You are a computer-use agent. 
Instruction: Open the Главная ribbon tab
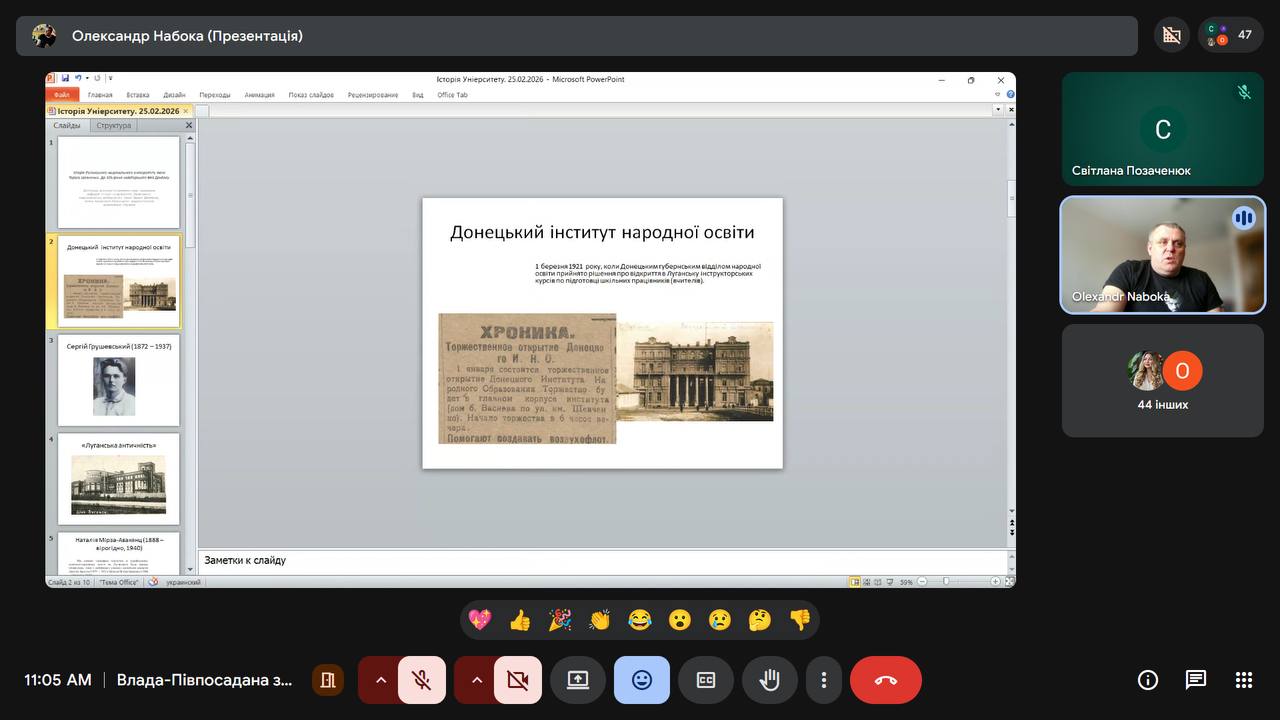(100, 95)
